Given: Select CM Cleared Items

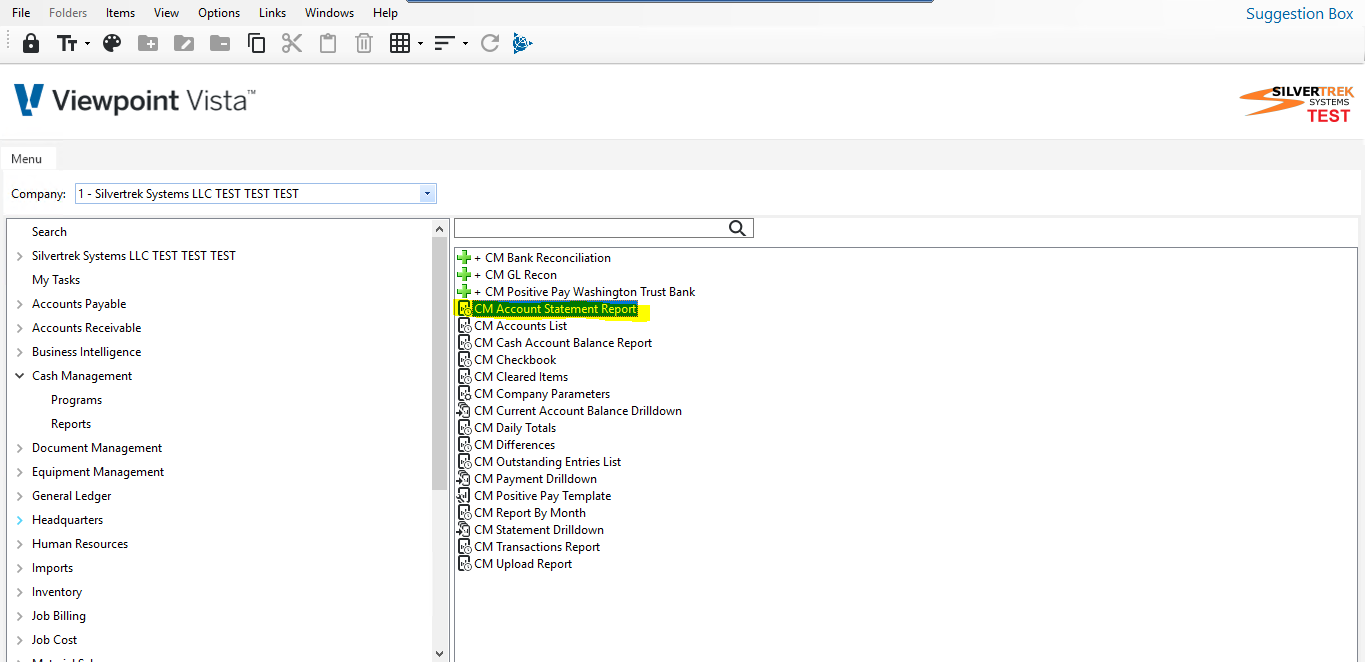Looking at the screenshot, I should coord(521,377).
